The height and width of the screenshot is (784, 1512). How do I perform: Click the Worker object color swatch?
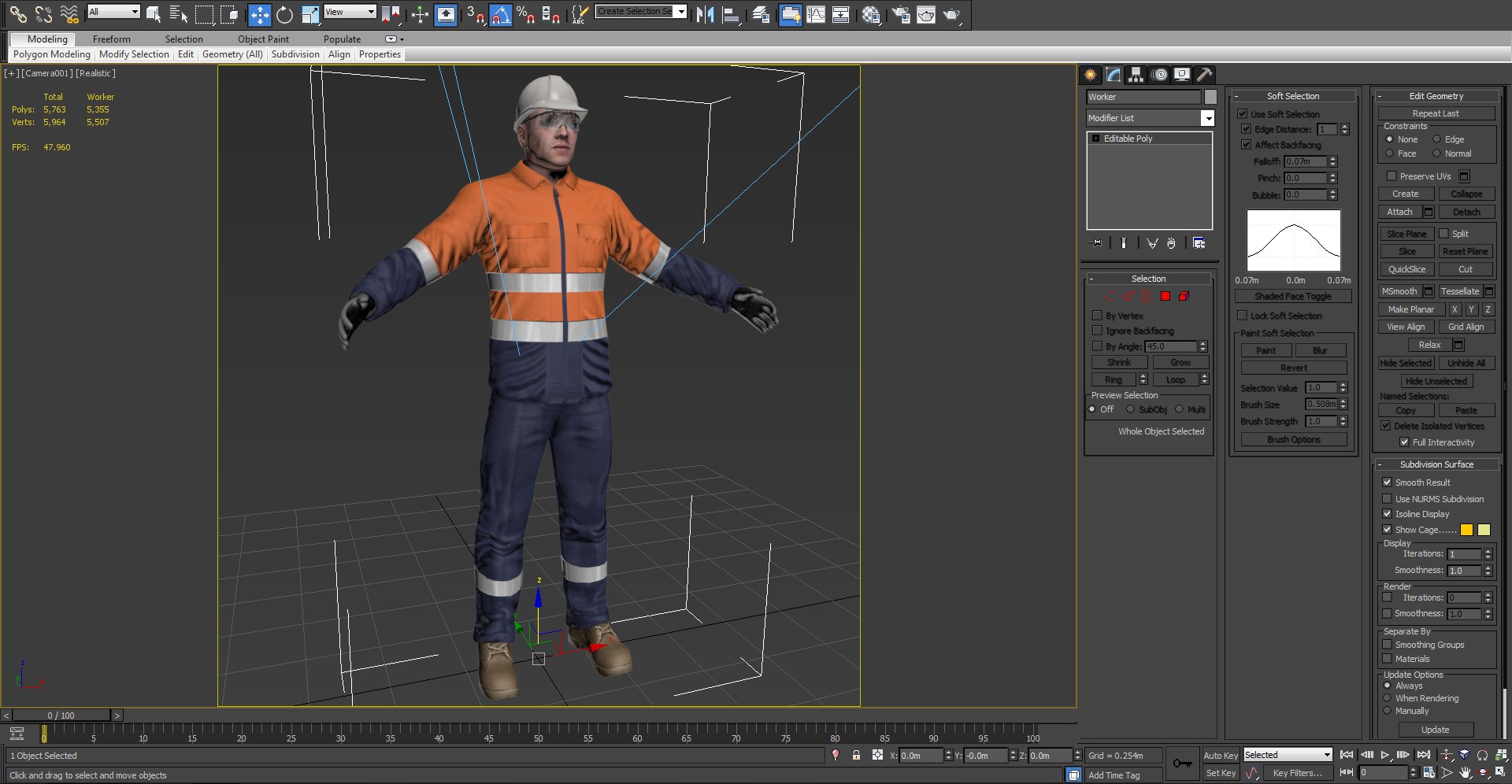click(1210, 97)
